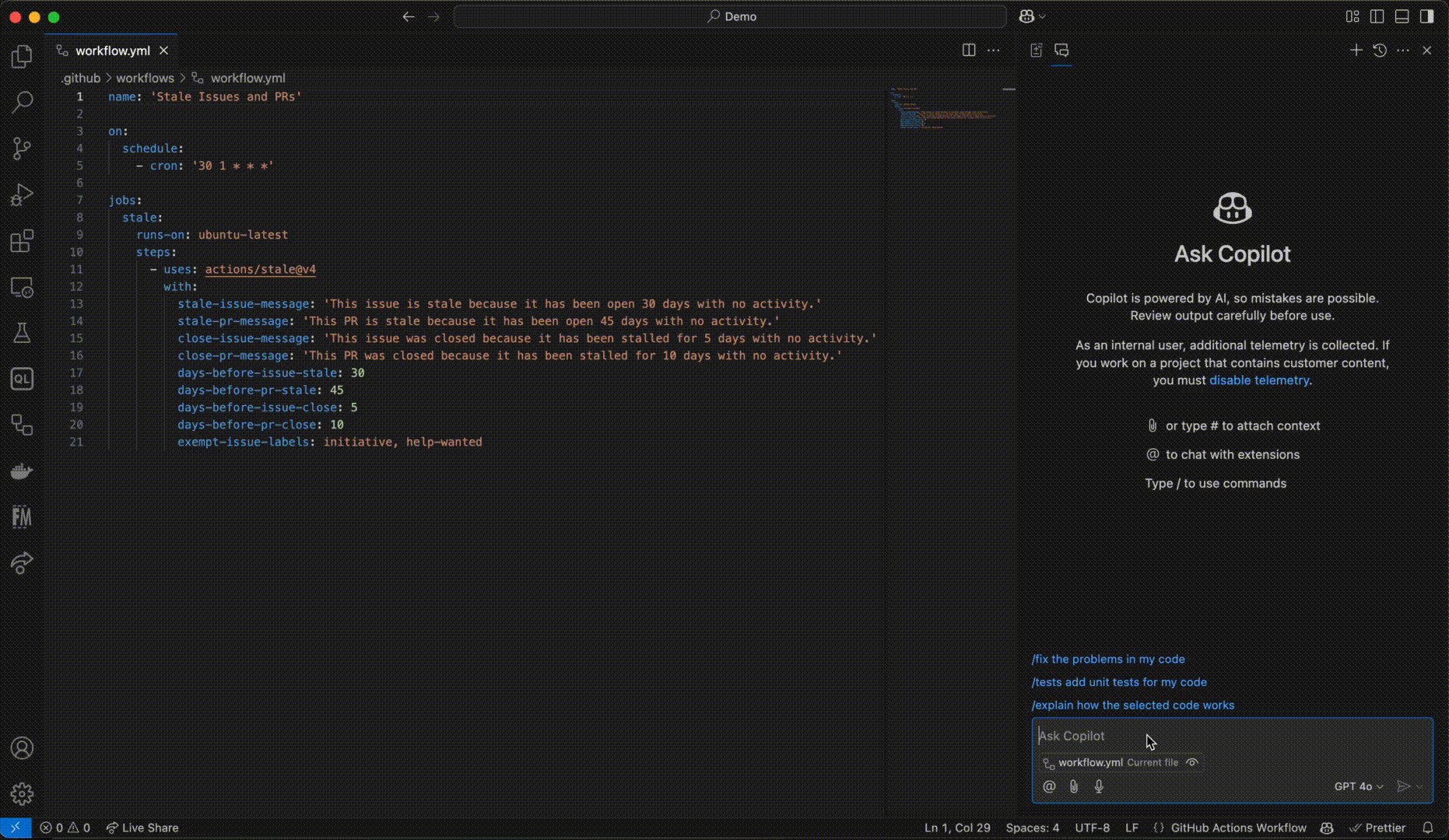1449x840 pixels.
Task: Open the Copilot menu in title bar
Action: tap(1033, 16)
